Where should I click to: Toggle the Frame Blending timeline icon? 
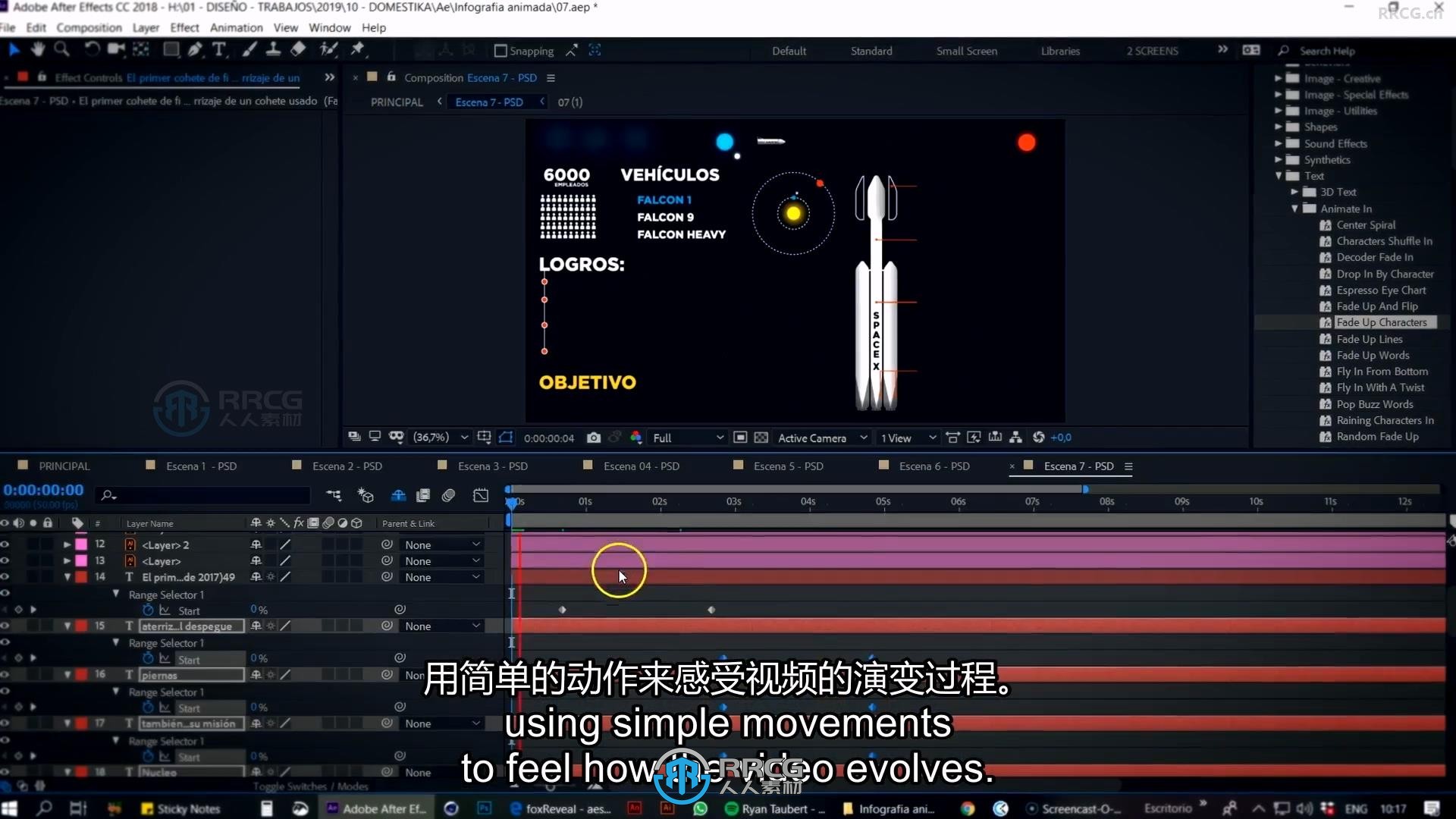click(423, 495)
